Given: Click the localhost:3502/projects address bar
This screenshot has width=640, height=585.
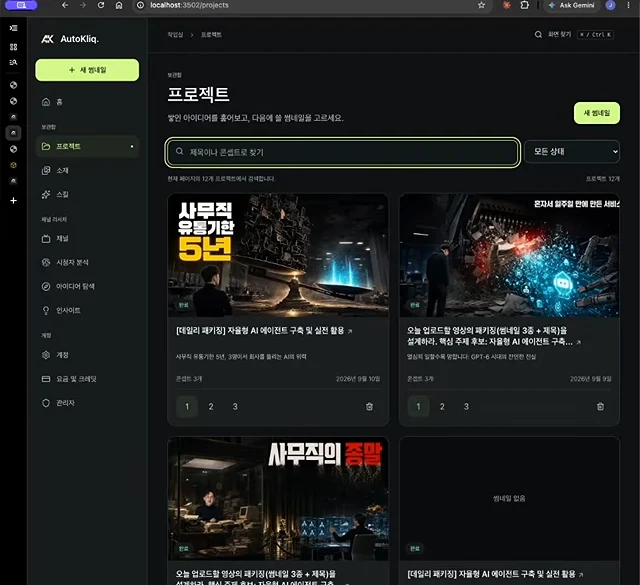Looking at the screenshot, I should [x=310, y=5].
